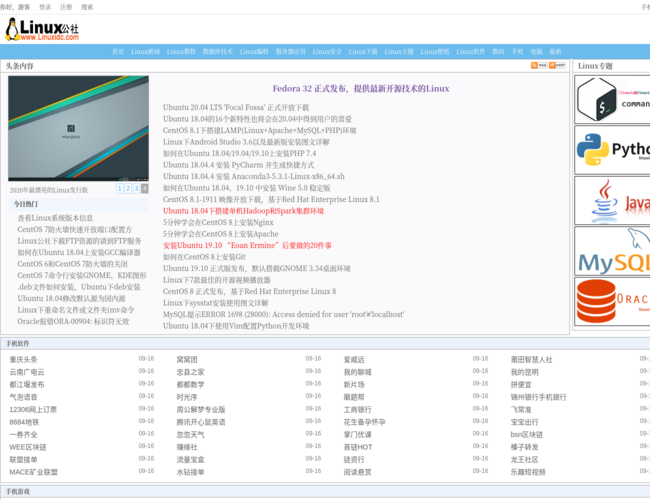Open Android Studio 3.6 install article
This screenshot has width=650, height=500.
pyautogui.click(x=246, y=142)
